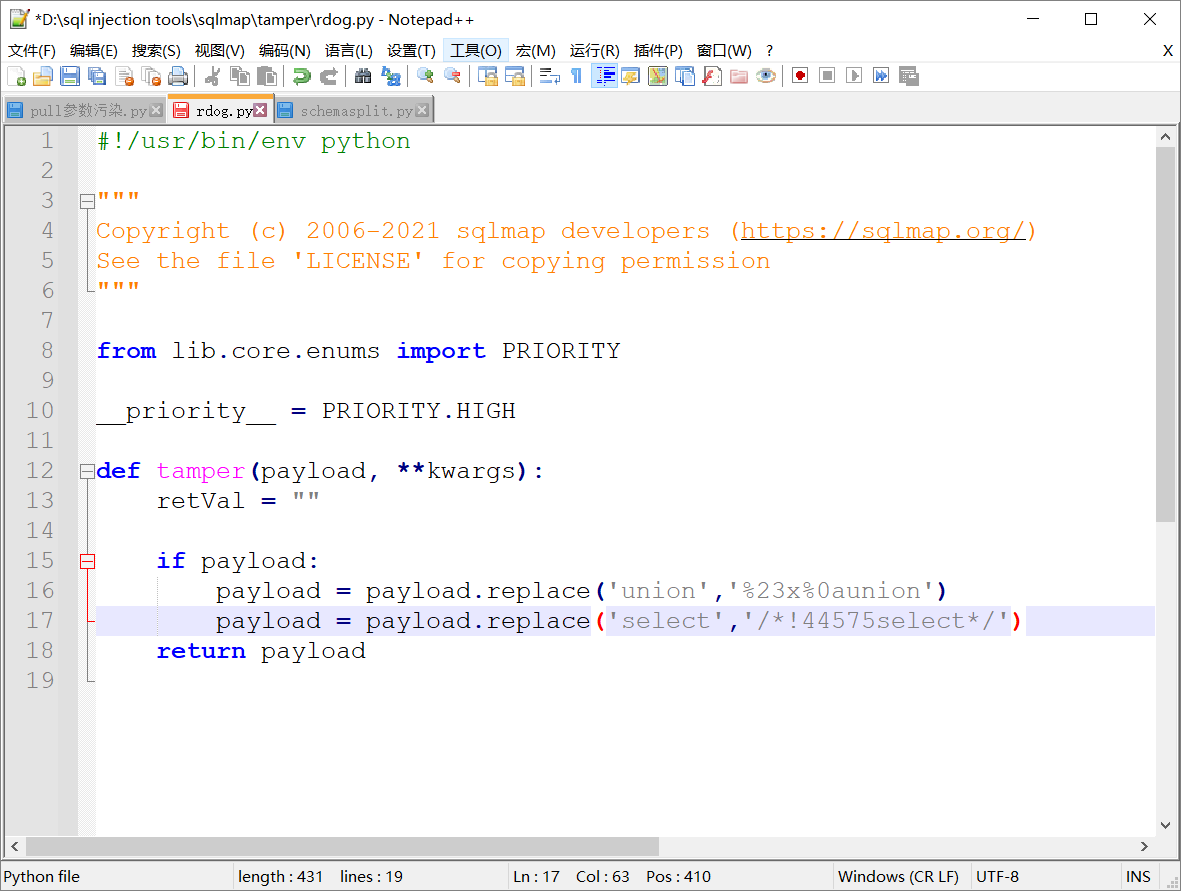Image resolution: width=1181 pixels, height=891 pixels.
Task: Click the Windows (CR LF) status field
Action: [902, 877]
